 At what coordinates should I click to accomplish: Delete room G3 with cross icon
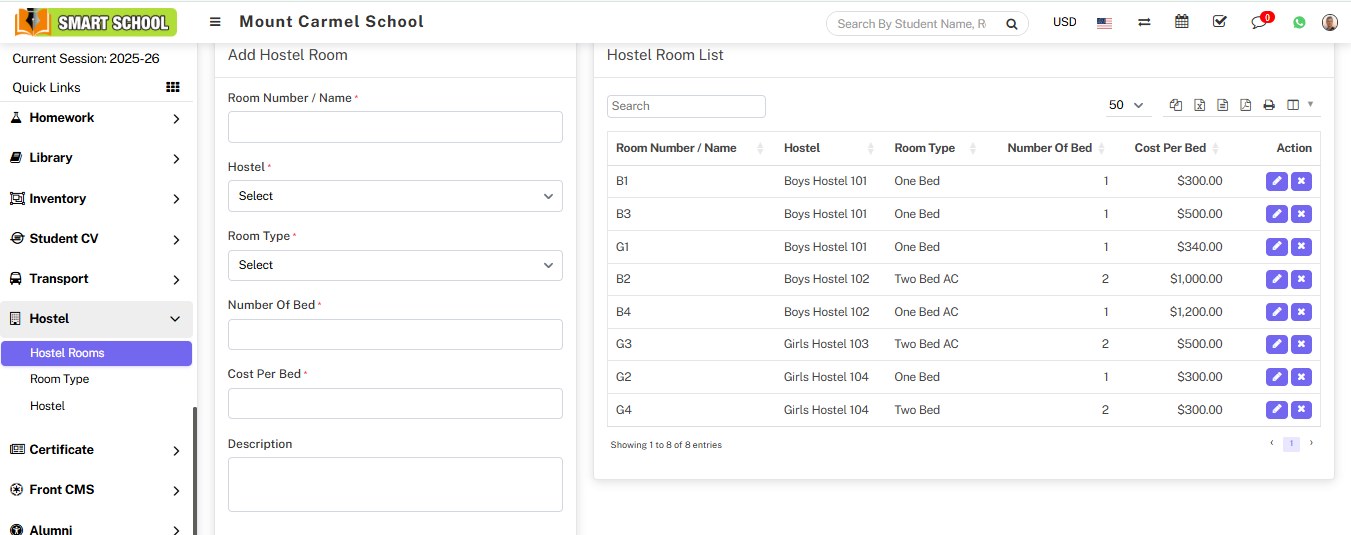tap(1301, 344)
